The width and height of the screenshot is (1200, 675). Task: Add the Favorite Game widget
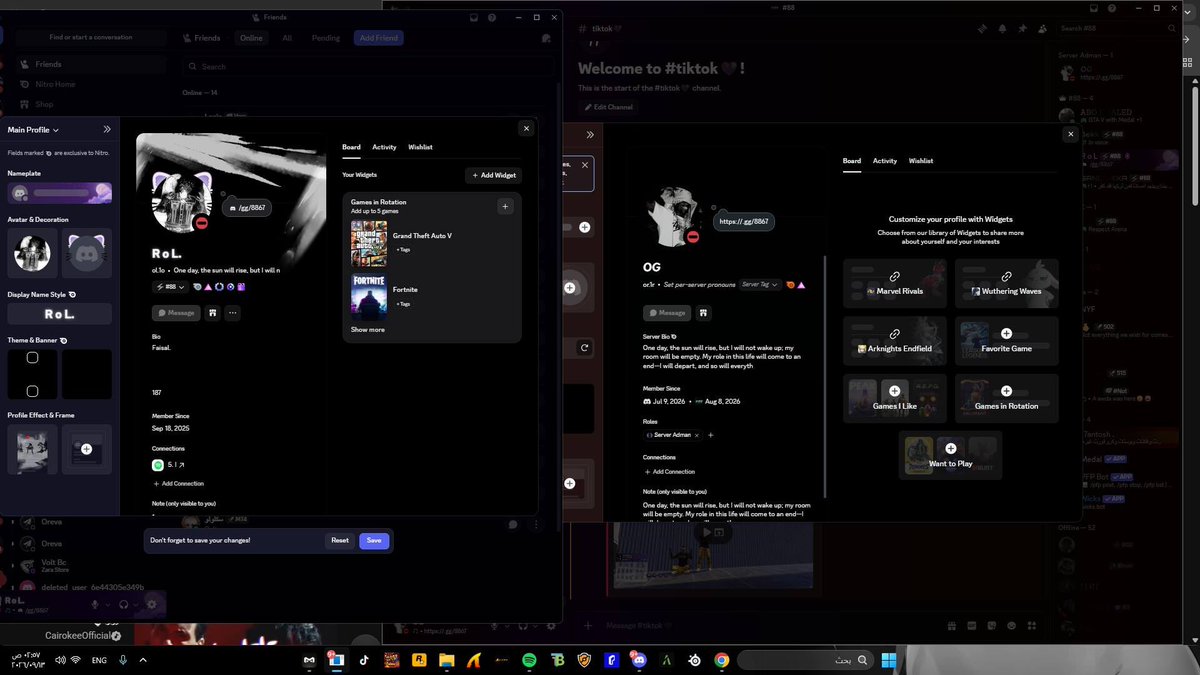pos(1007,340)
